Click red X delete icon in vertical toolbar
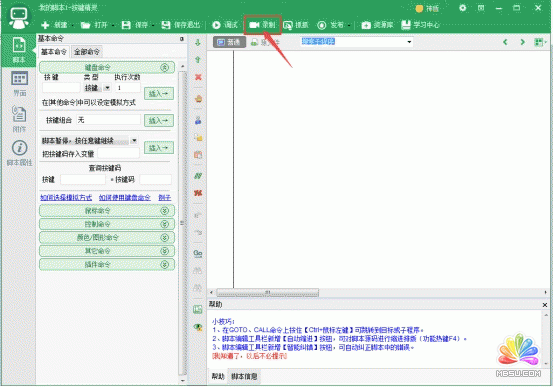This screenshot has width=553, height=387. point(198,77)
